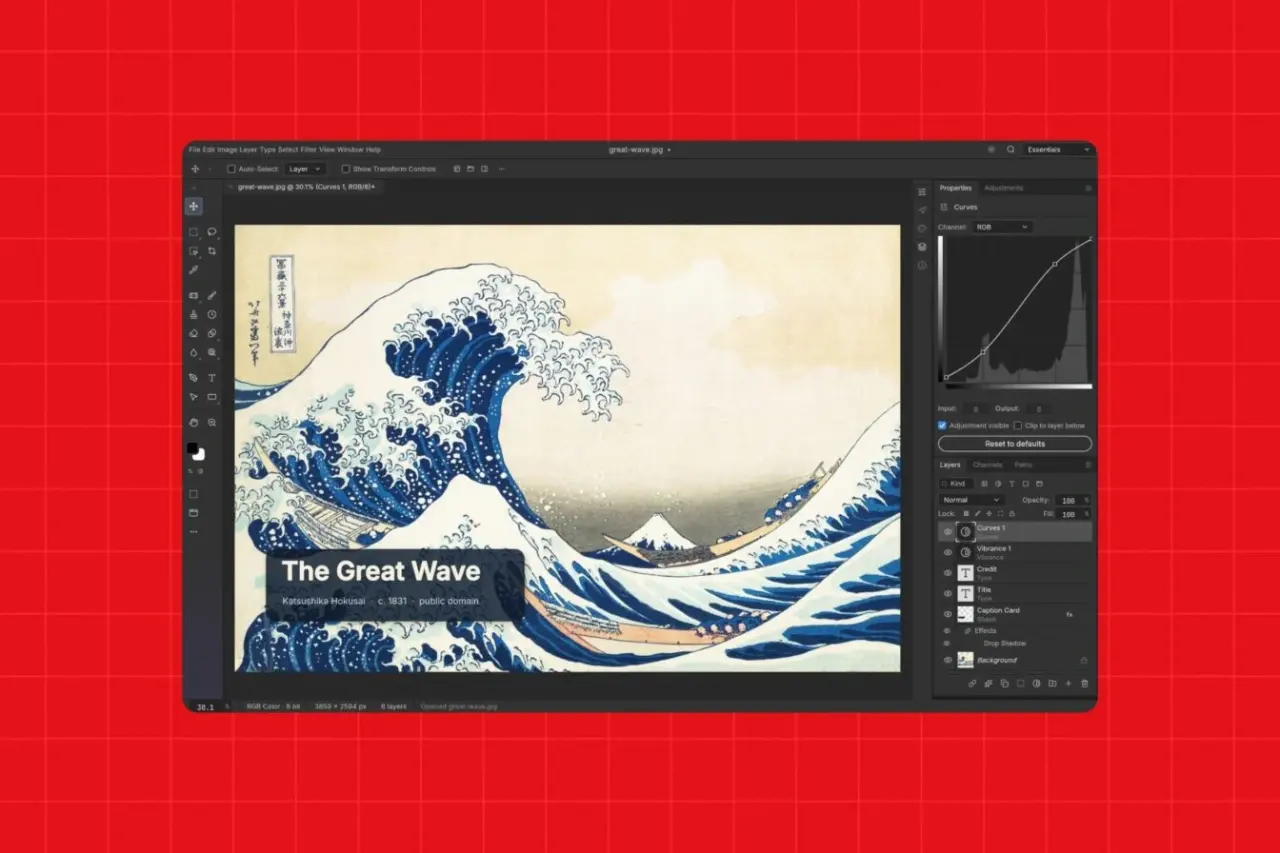
Task: Click the search magnifier in title bar
Action: [1011, 149]
